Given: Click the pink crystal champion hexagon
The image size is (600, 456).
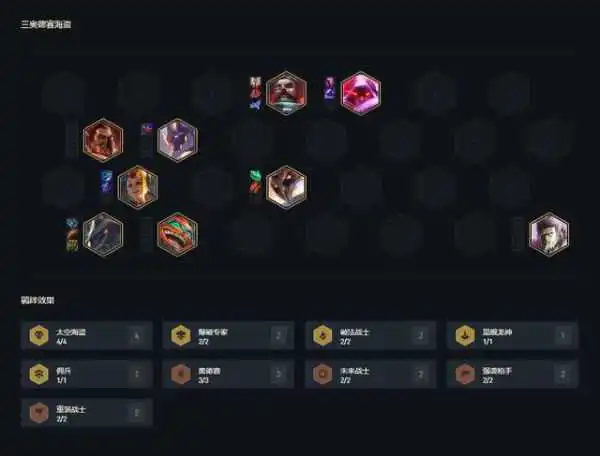Looking at the screenshot, I should click(360, 93).
